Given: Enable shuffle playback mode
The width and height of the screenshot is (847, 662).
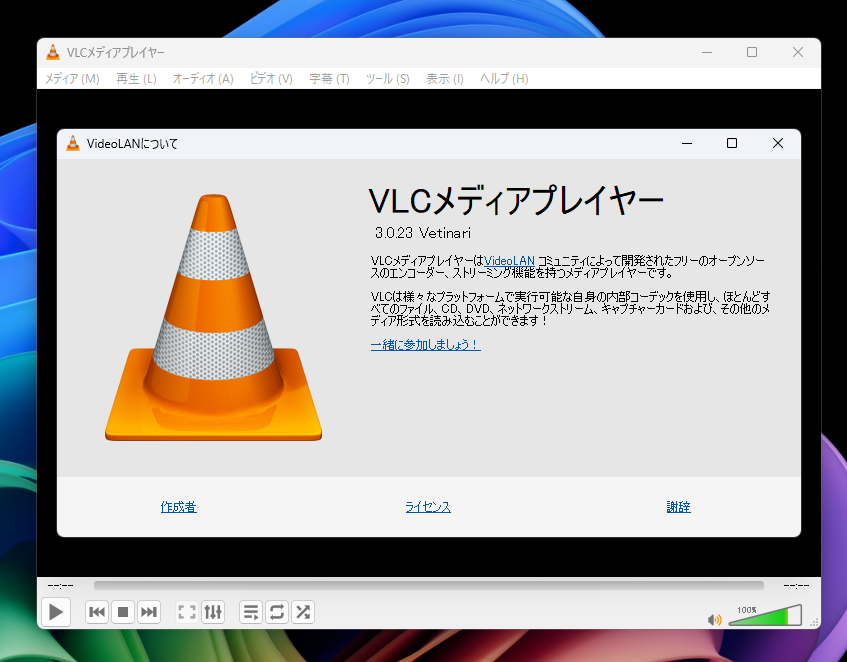Looking at the screenshot, I should pos(302,611).
